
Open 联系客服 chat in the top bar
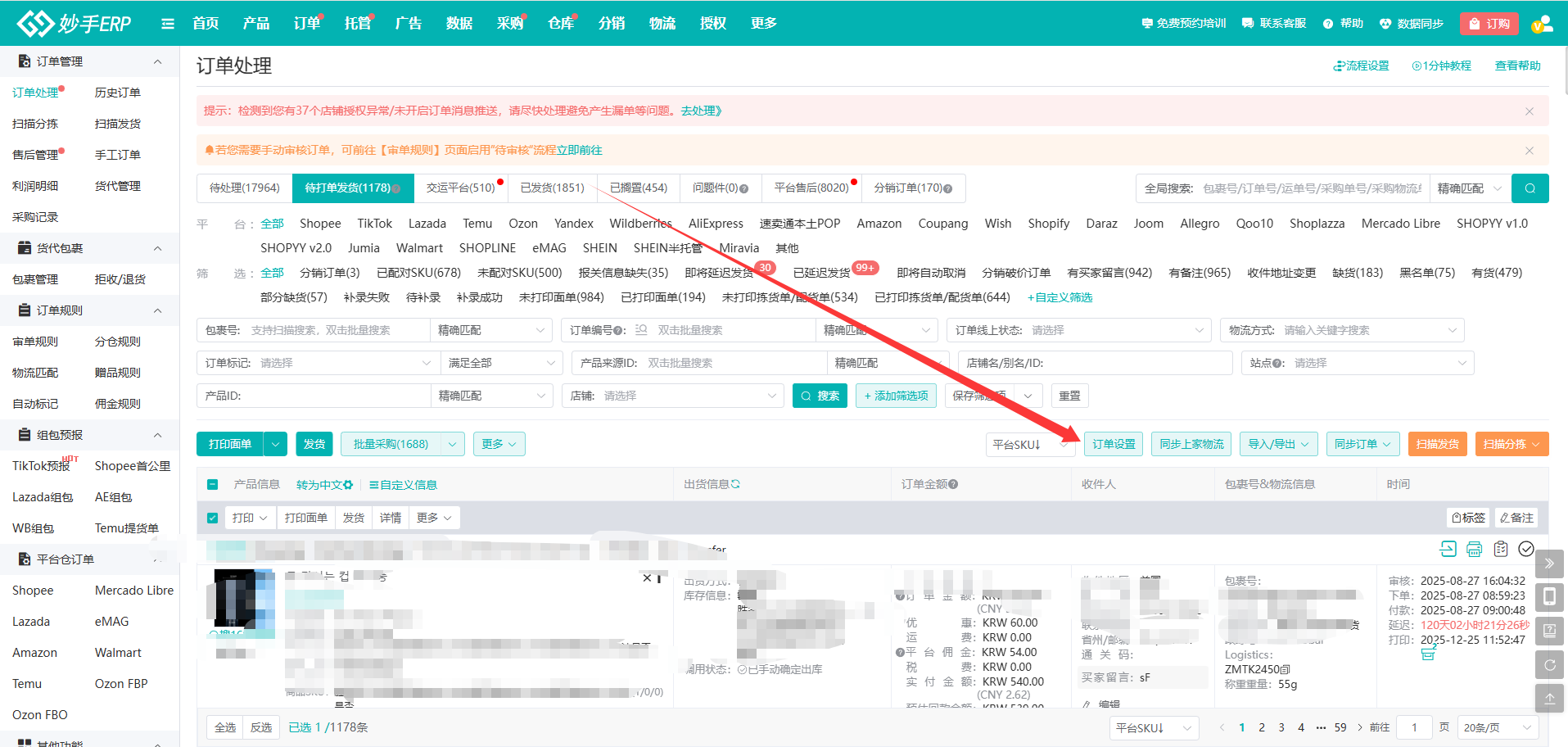pyautogui.click(x=1274, y=24)
